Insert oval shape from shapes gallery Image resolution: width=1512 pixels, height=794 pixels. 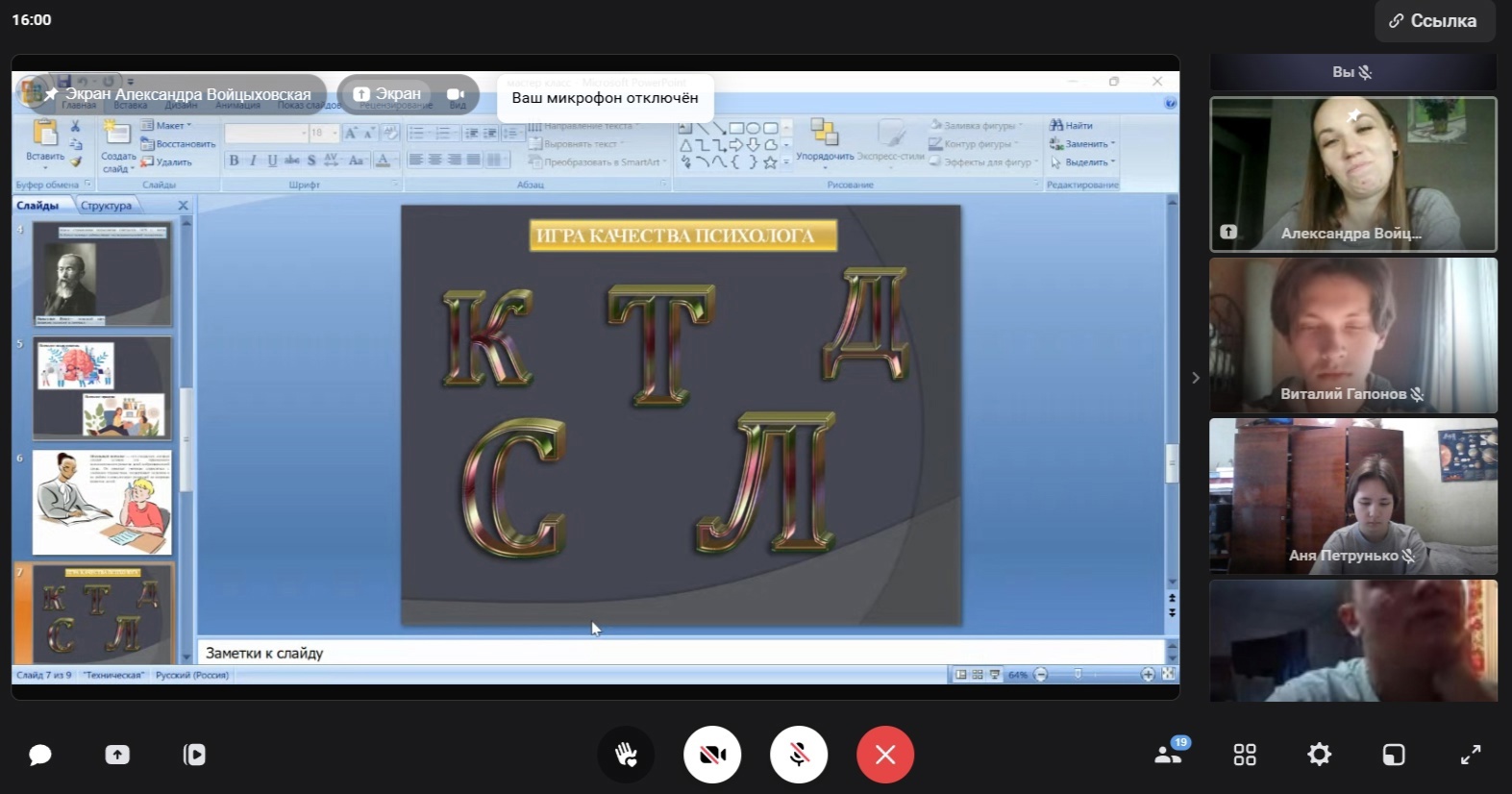[x=754, y=128]
